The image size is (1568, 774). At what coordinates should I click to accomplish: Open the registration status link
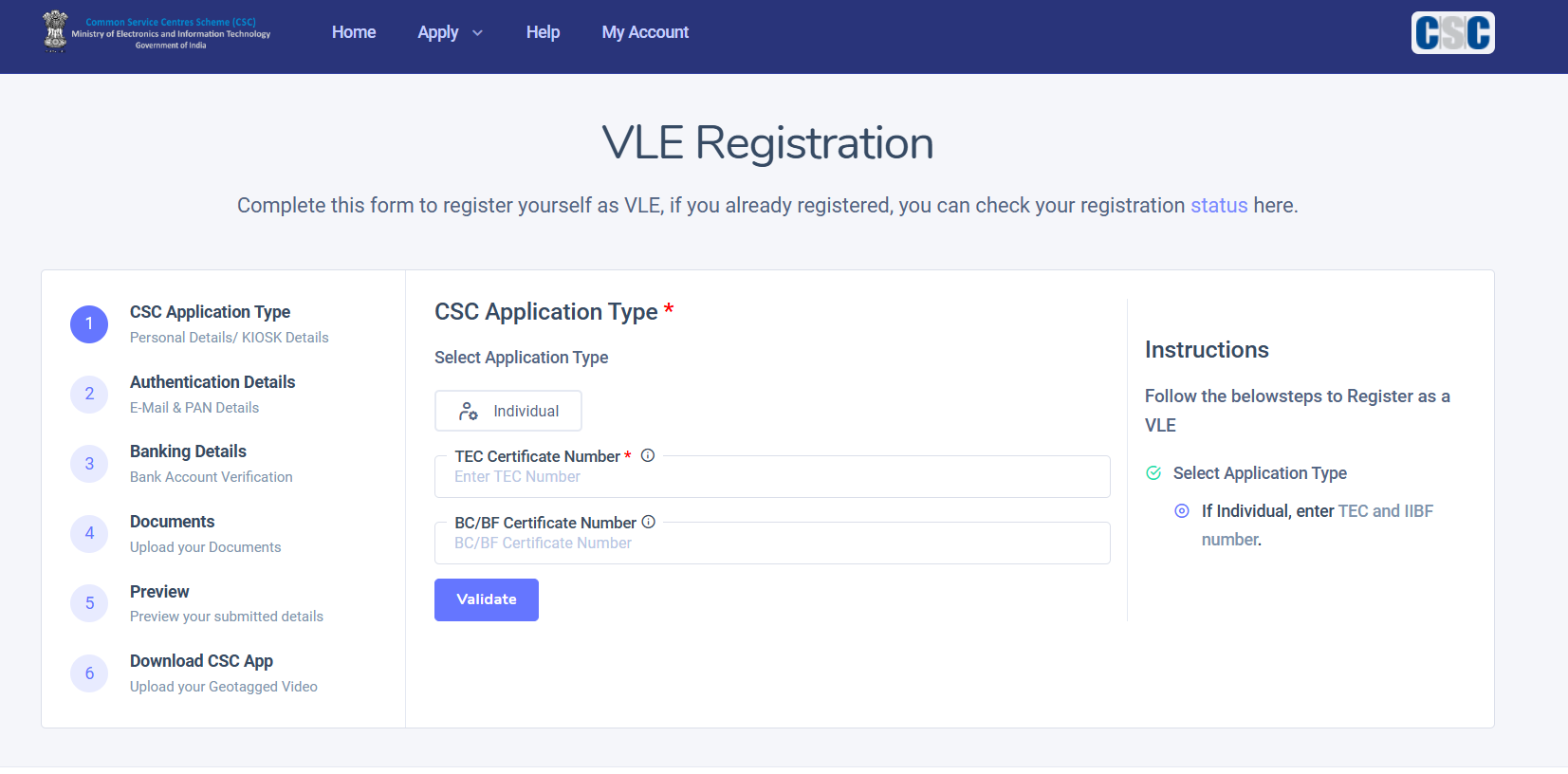coord(1219,206)
